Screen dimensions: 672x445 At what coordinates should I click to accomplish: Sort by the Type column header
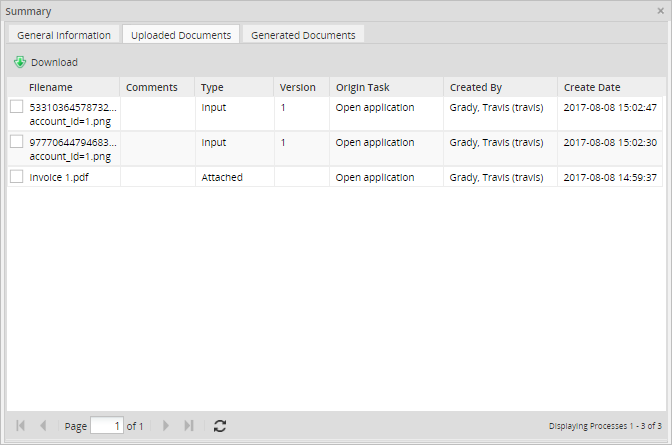click(x=212, y=87)
